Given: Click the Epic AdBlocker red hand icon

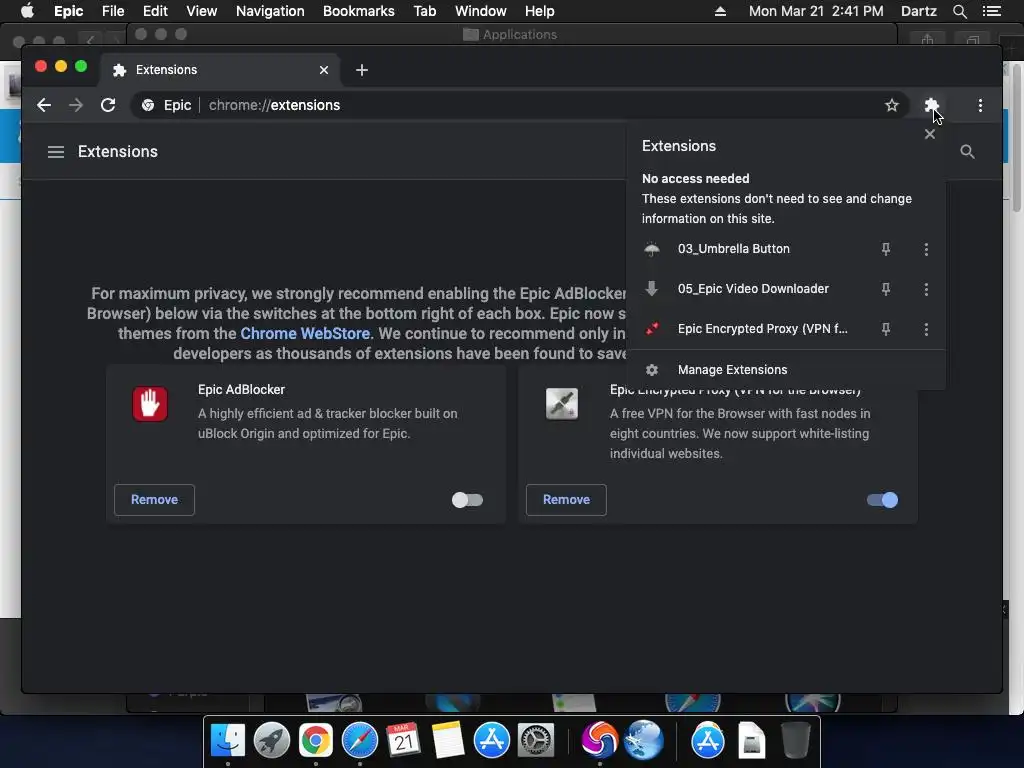Looking at the screenshot, I should [x=150, y=404].
